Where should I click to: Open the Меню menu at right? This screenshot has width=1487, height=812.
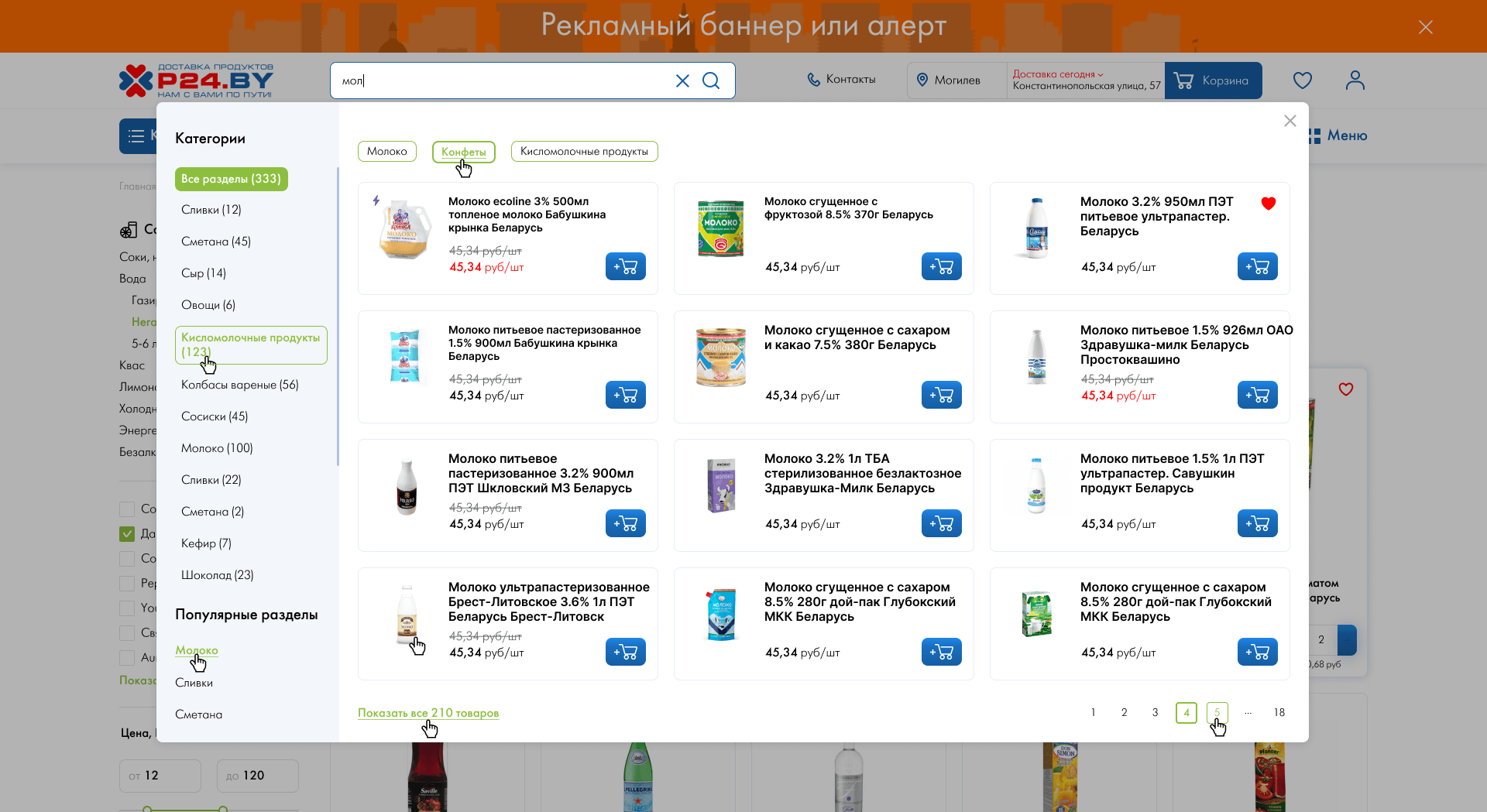[1338, 136]
